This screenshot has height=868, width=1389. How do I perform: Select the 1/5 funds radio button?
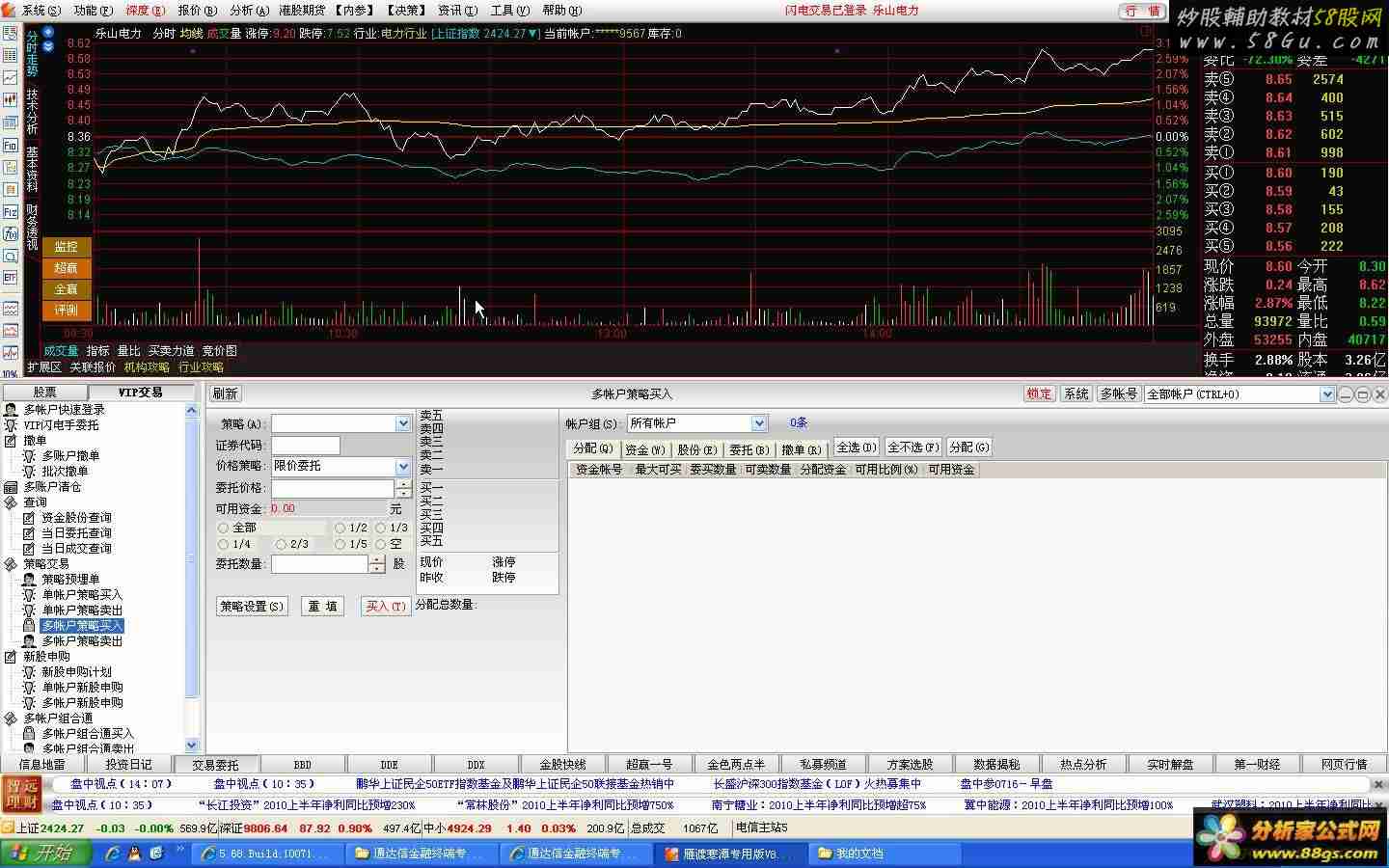pyautogui.click(x=340, y=545)
